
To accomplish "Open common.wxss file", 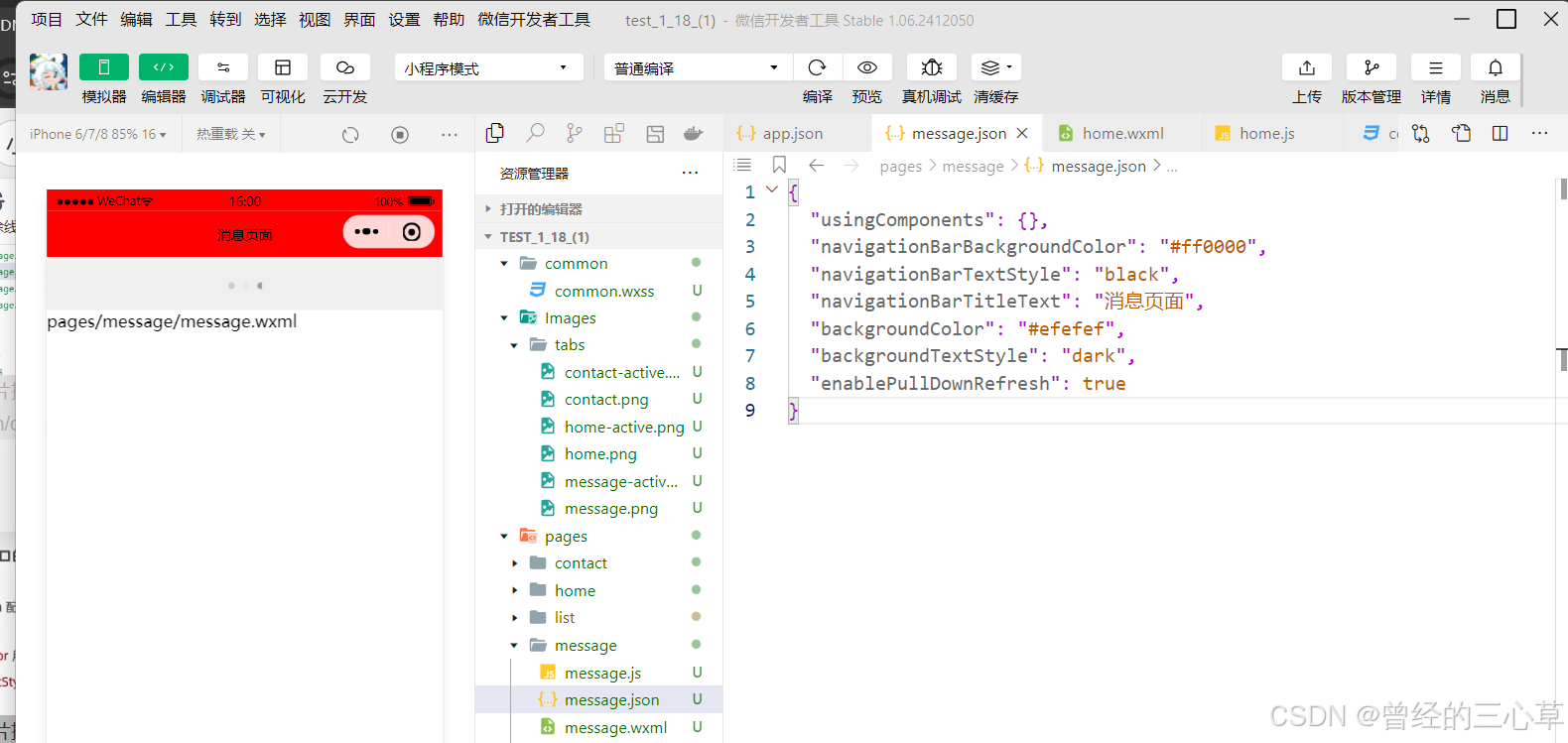I will pos(598,291).
